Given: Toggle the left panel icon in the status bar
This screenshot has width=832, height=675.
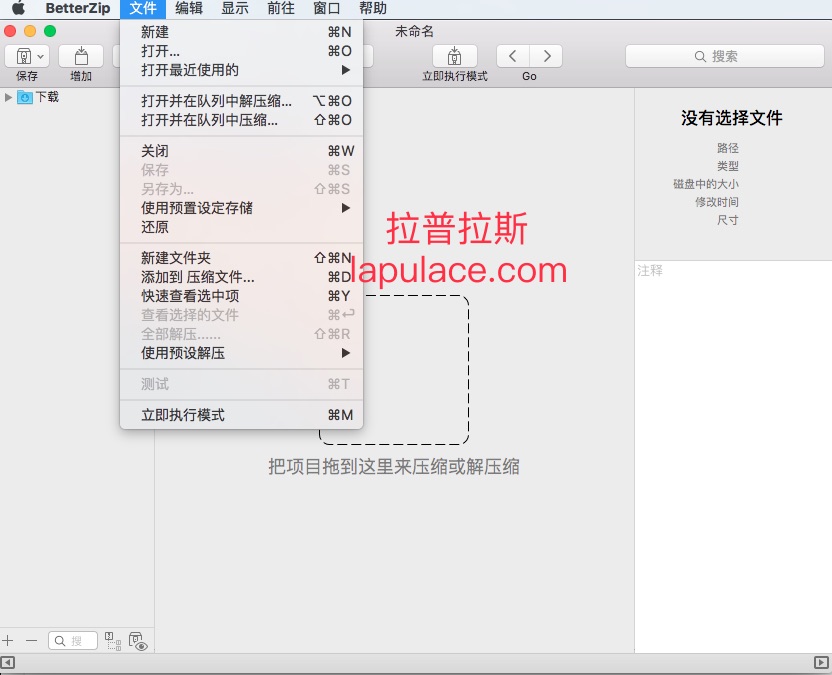Looking at the screenshot, I should [x=7, y=662].
